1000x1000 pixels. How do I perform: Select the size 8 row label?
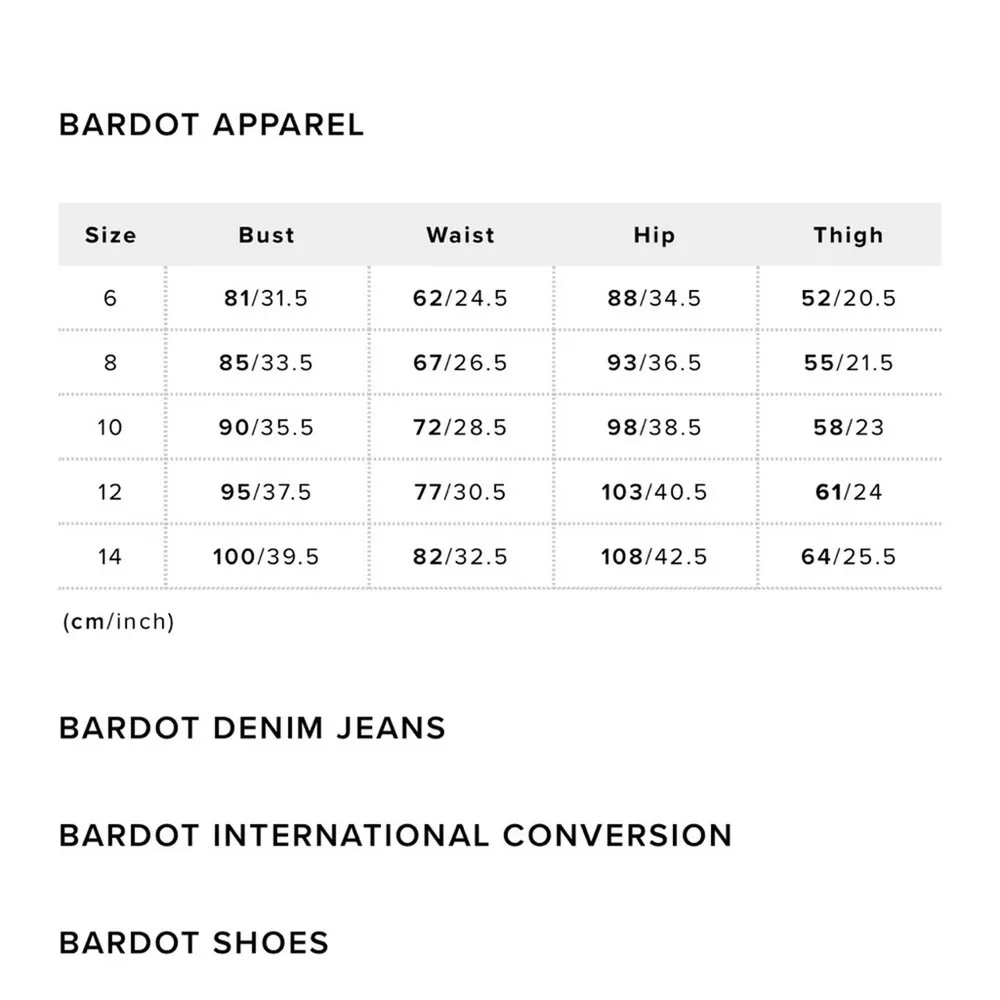tap(110, 363)
